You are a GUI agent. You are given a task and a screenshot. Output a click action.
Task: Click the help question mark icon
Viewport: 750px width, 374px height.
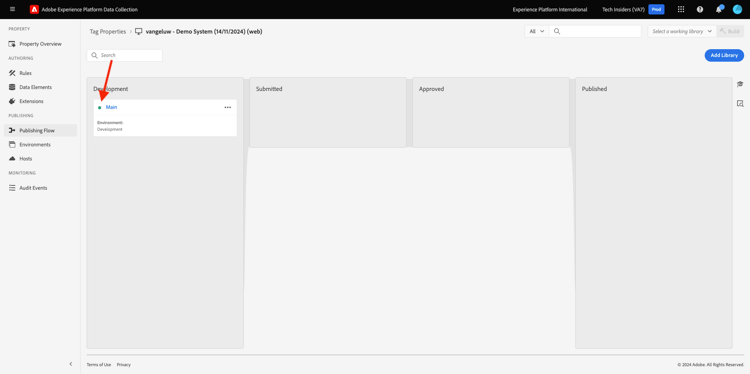click(700, 9)
